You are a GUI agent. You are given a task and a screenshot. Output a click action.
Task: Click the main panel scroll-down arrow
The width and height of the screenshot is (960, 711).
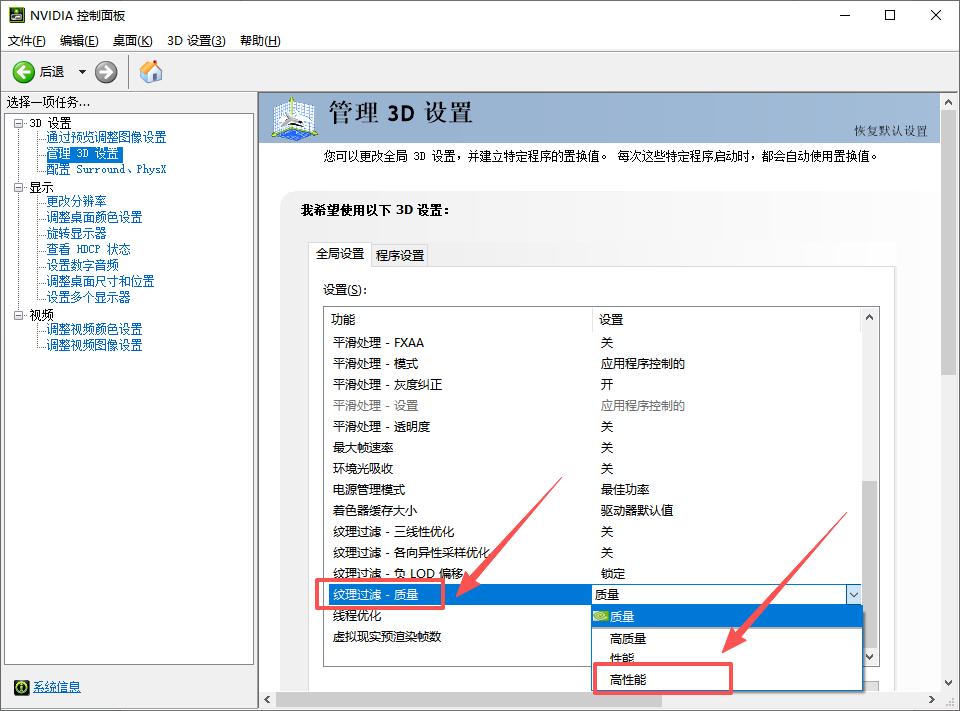[948, 682]
